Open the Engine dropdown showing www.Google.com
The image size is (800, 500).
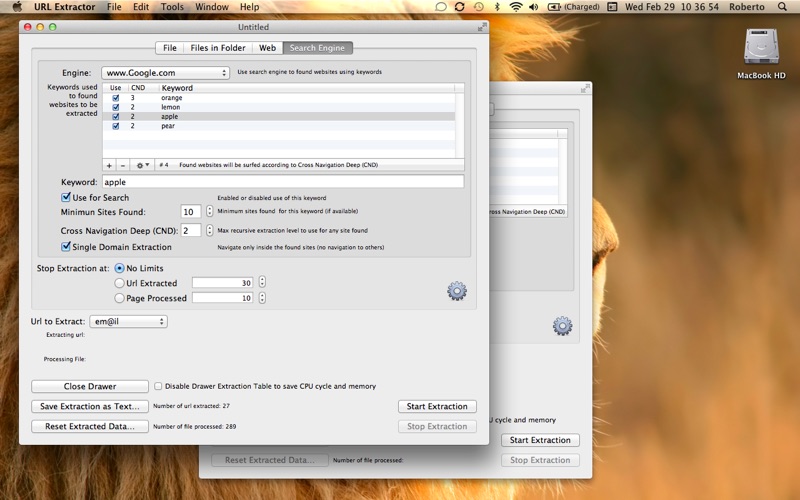tap(165, 73)
